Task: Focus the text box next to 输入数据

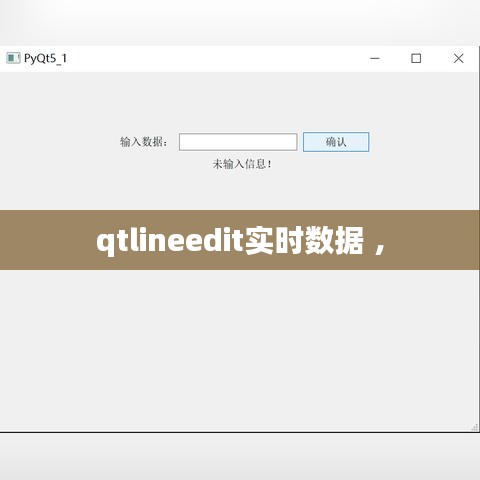Action: pyautogui.click(x=238, y=142)
